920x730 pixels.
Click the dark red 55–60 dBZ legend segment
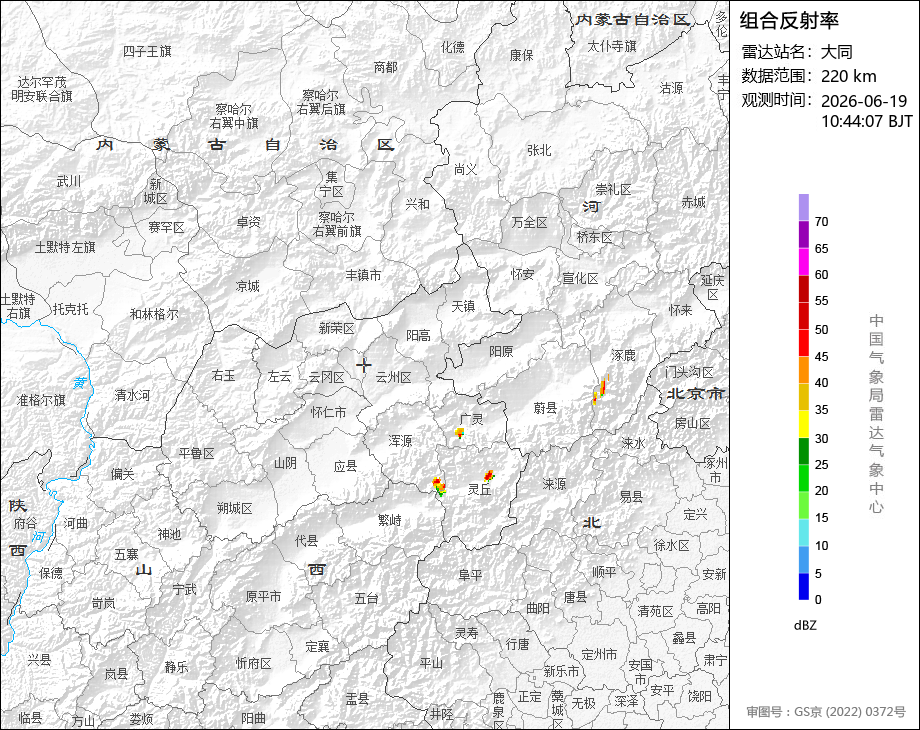pos(804,288)
